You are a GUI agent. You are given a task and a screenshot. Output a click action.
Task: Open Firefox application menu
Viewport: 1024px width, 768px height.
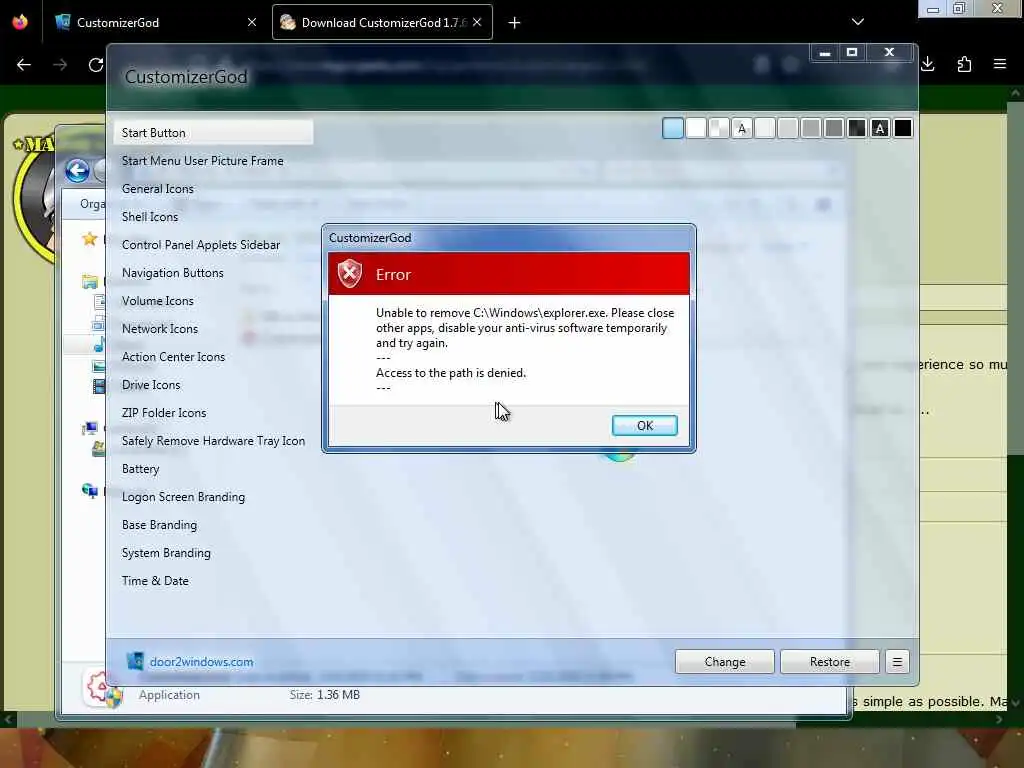tap(1000, 64)
